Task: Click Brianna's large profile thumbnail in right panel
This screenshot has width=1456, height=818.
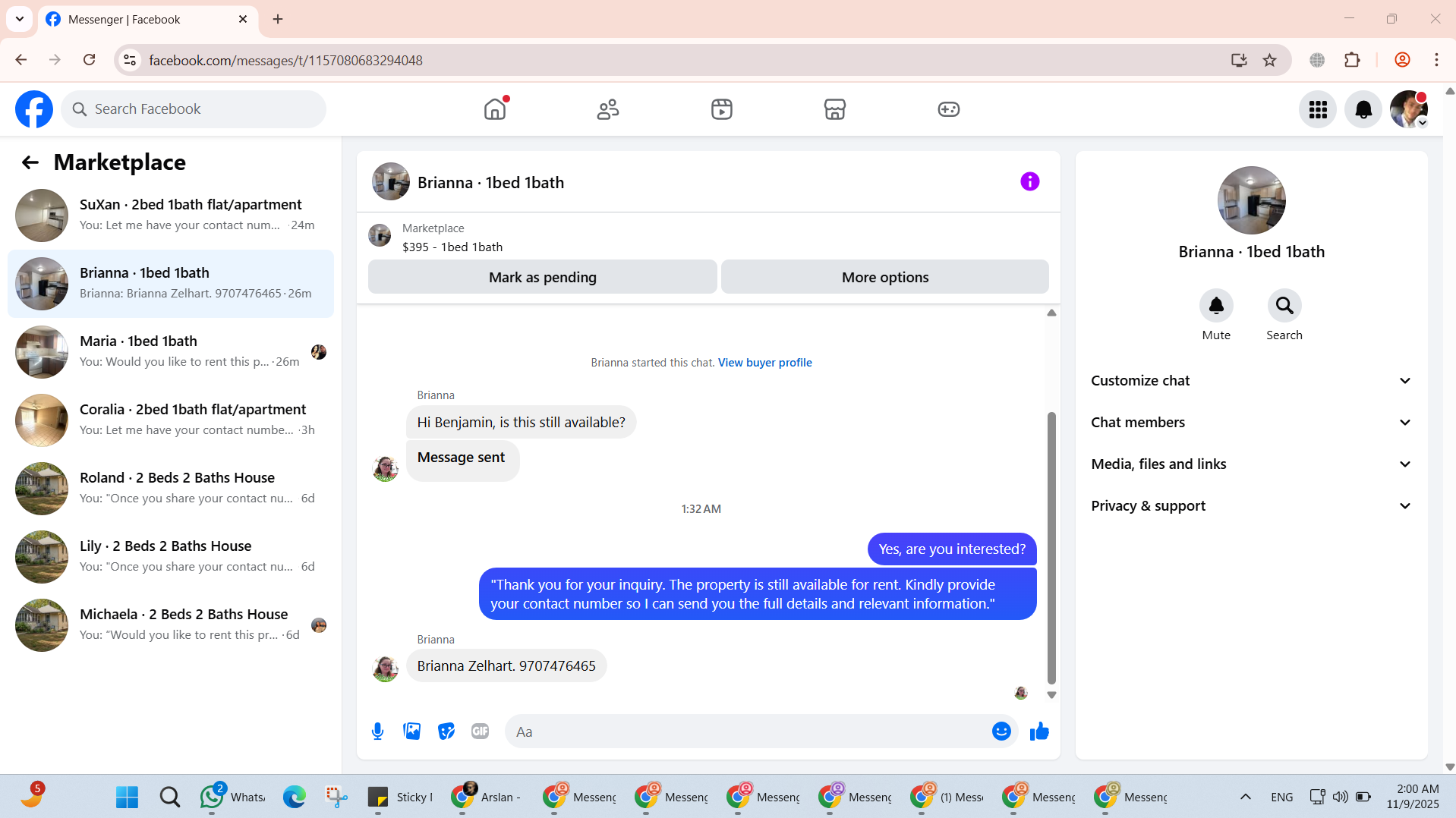Action: click(x=1251, y=200)
